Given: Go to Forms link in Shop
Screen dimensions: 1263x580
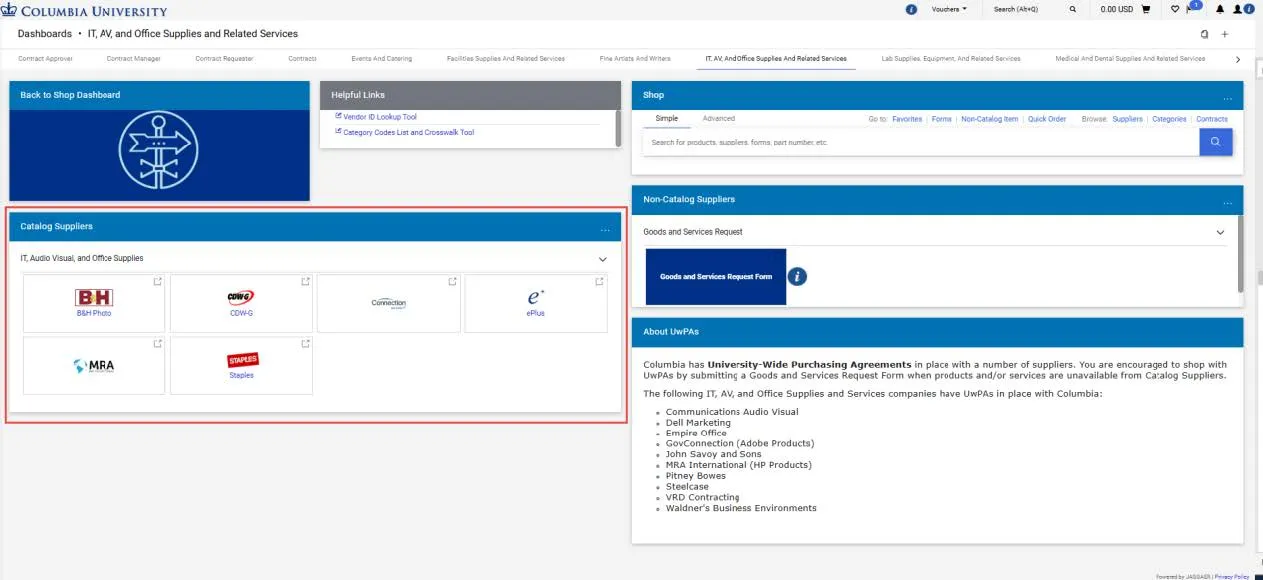Looking at the screenshot, I should click(941, 119).
